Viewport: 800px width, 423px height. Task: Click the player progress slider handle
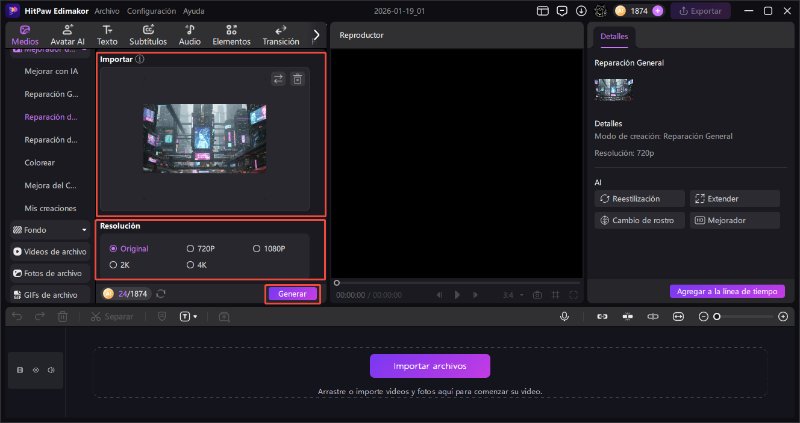[337, 283]
